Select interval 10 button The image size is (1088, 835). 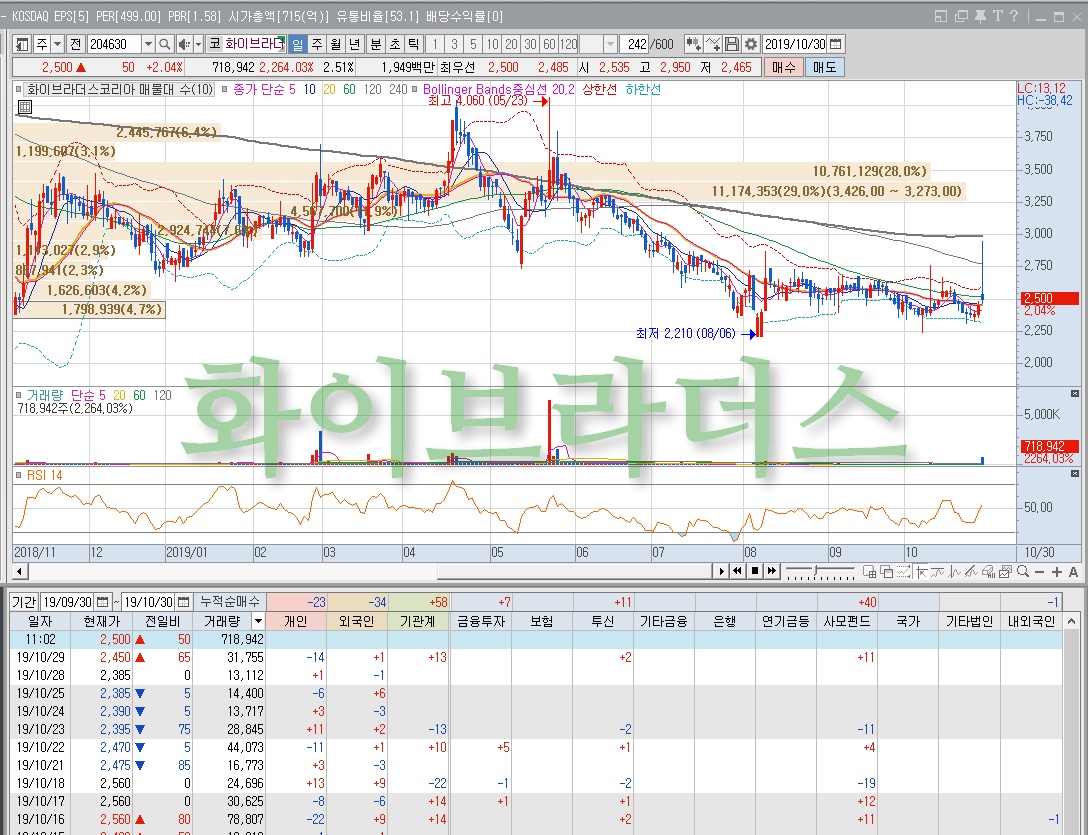click(492, 44)
